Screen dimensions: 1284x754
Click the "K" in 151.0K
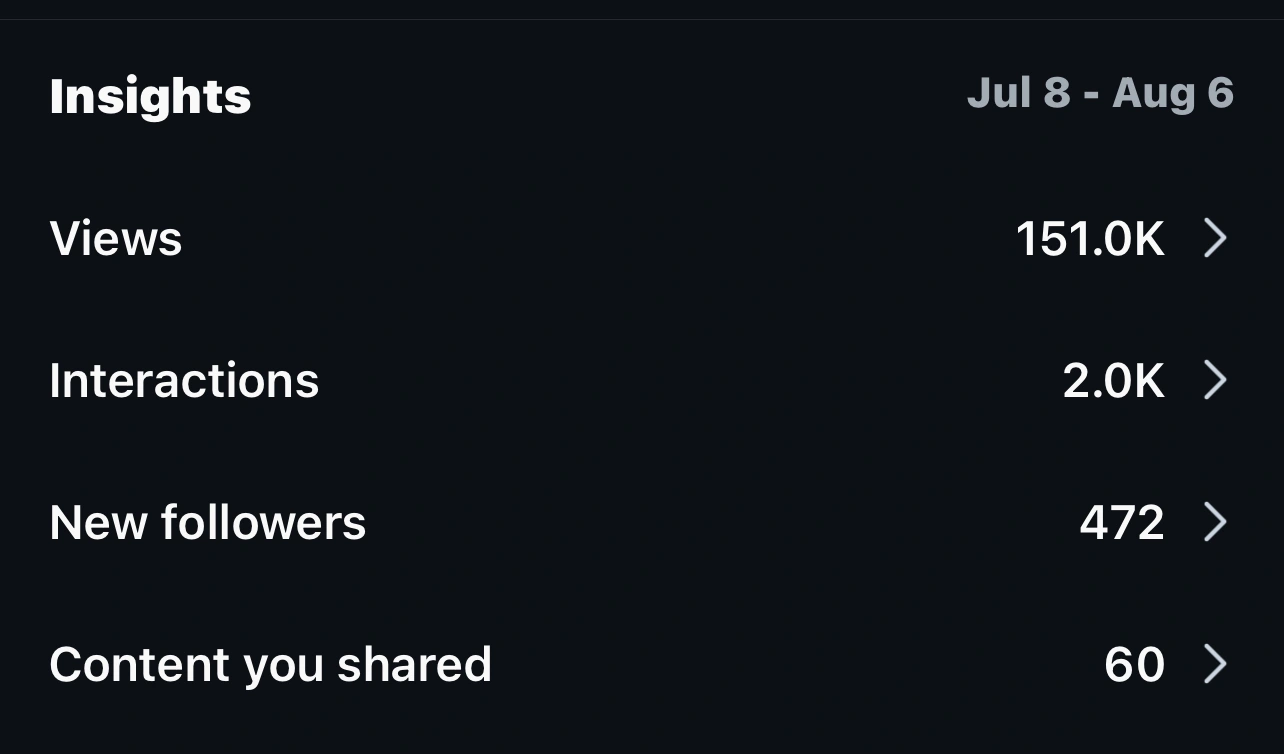point(1148,239)
